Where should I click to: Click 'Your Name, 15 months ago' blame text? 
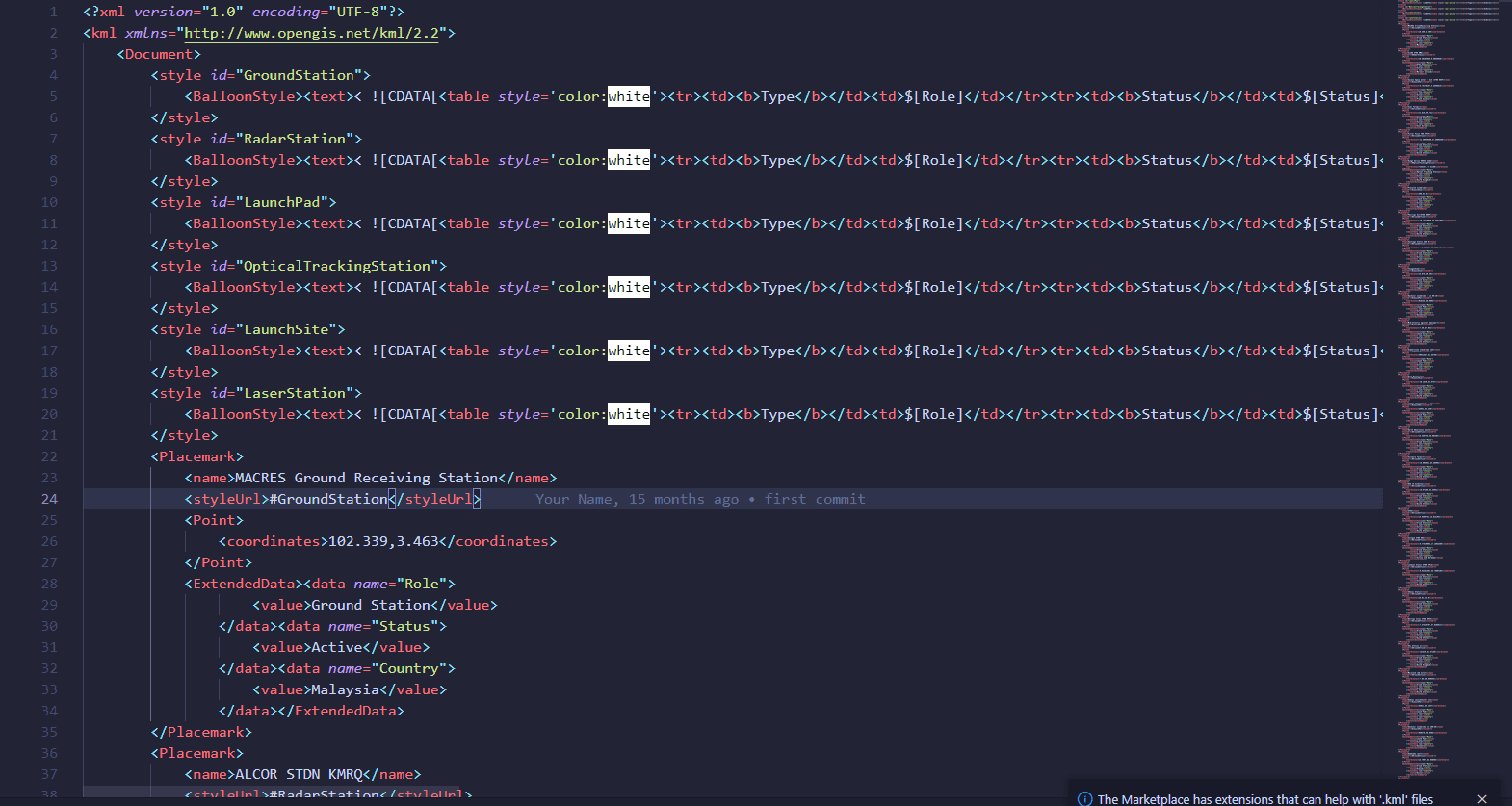tap(638, 499)
